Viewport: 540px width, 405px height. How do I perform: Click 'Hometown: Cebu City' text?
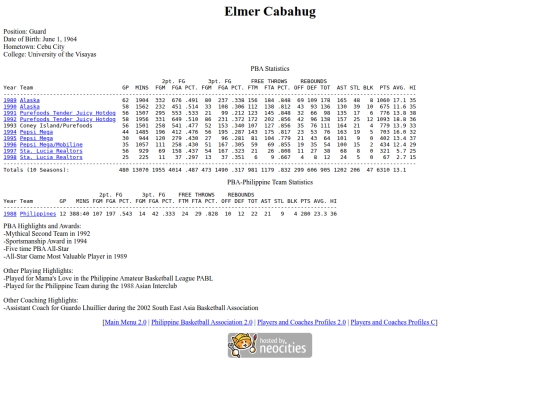click(34, 46)
